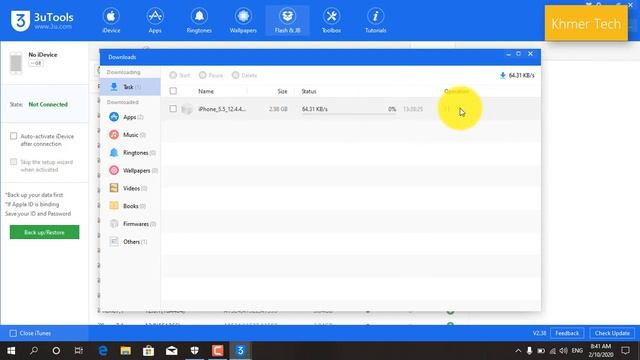This screenshot has width=640, height=360.
Task: Switch to 3uTools taskbar icon
Action: (x=240, y=351)
